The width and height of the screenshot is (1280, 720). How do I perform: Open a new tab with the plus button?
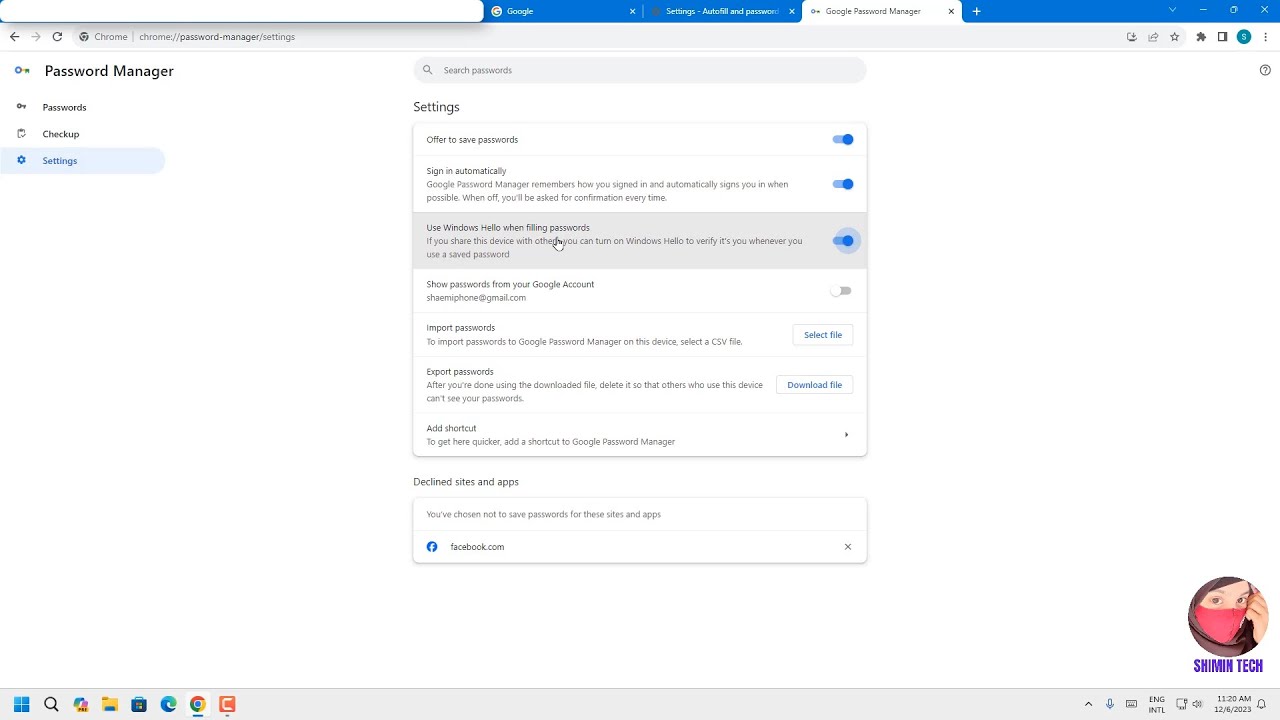click(977, 11)
